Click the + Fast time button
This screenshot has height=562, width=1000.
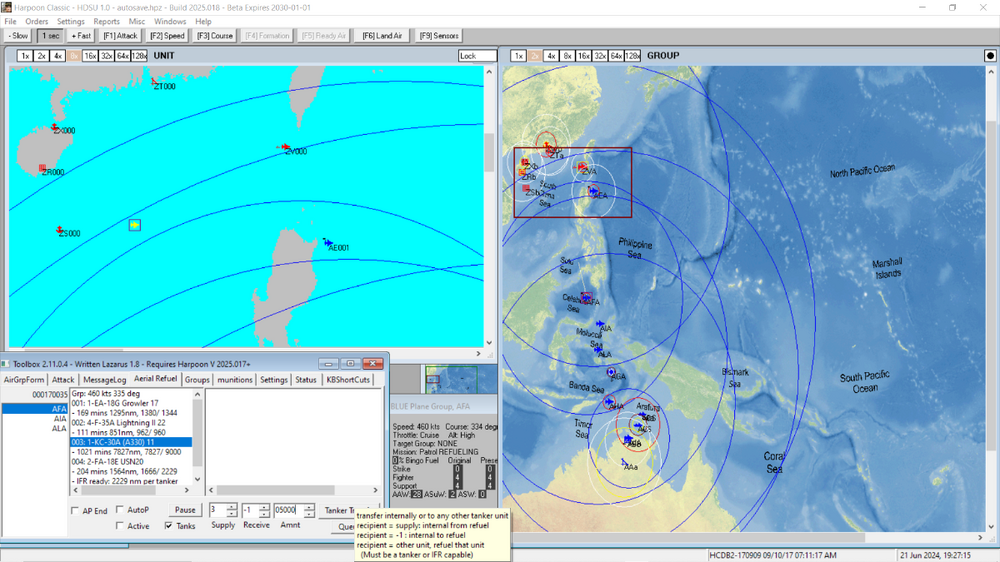point(80,36)
